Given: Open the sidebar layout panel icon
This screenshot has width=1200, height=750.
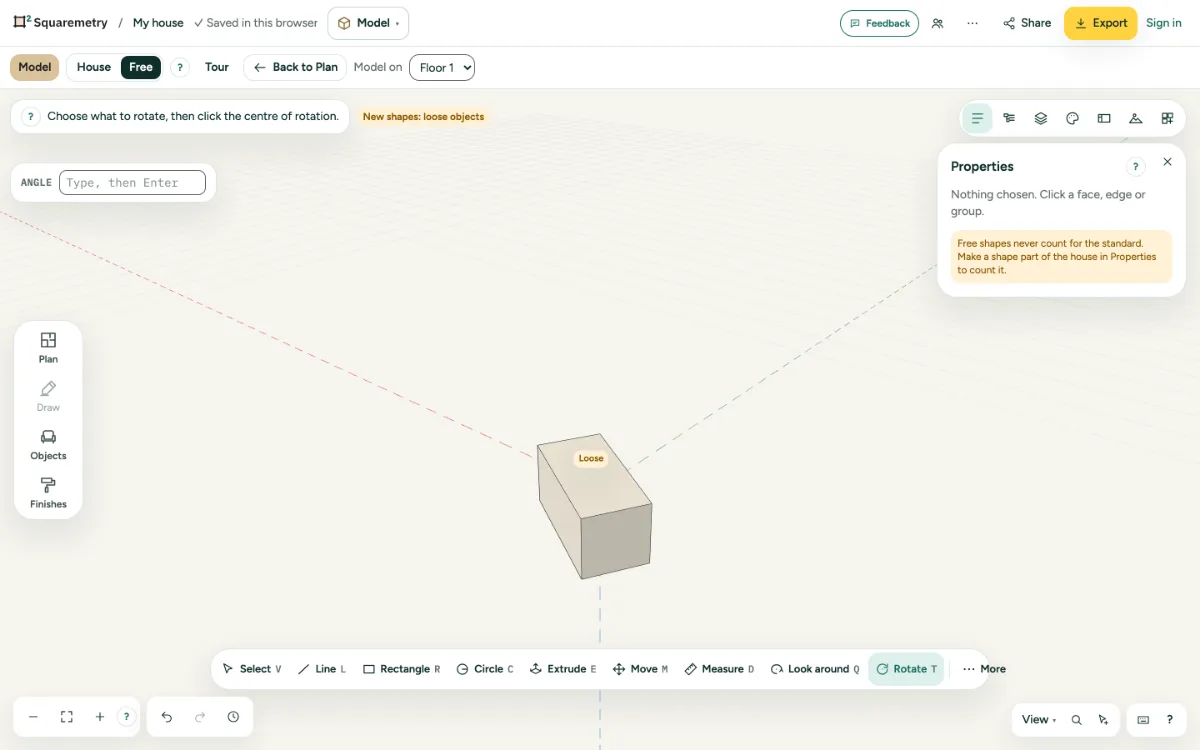Looking at the screenshot, I should click(1104, 118).
